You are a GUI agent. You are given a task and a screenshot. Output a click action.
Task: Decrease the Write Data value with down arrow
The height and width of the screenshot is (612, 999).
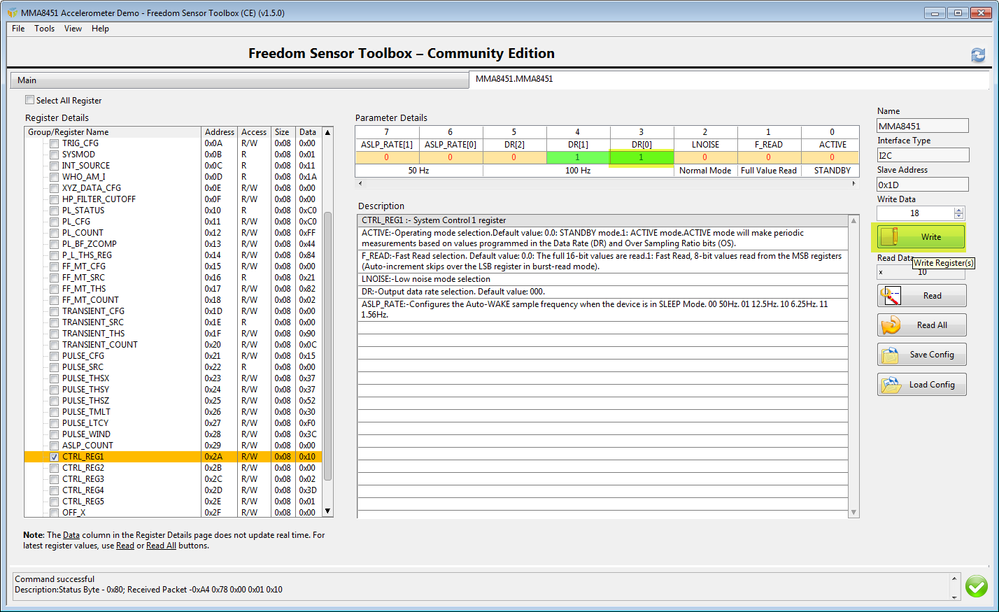pos(958,217)
